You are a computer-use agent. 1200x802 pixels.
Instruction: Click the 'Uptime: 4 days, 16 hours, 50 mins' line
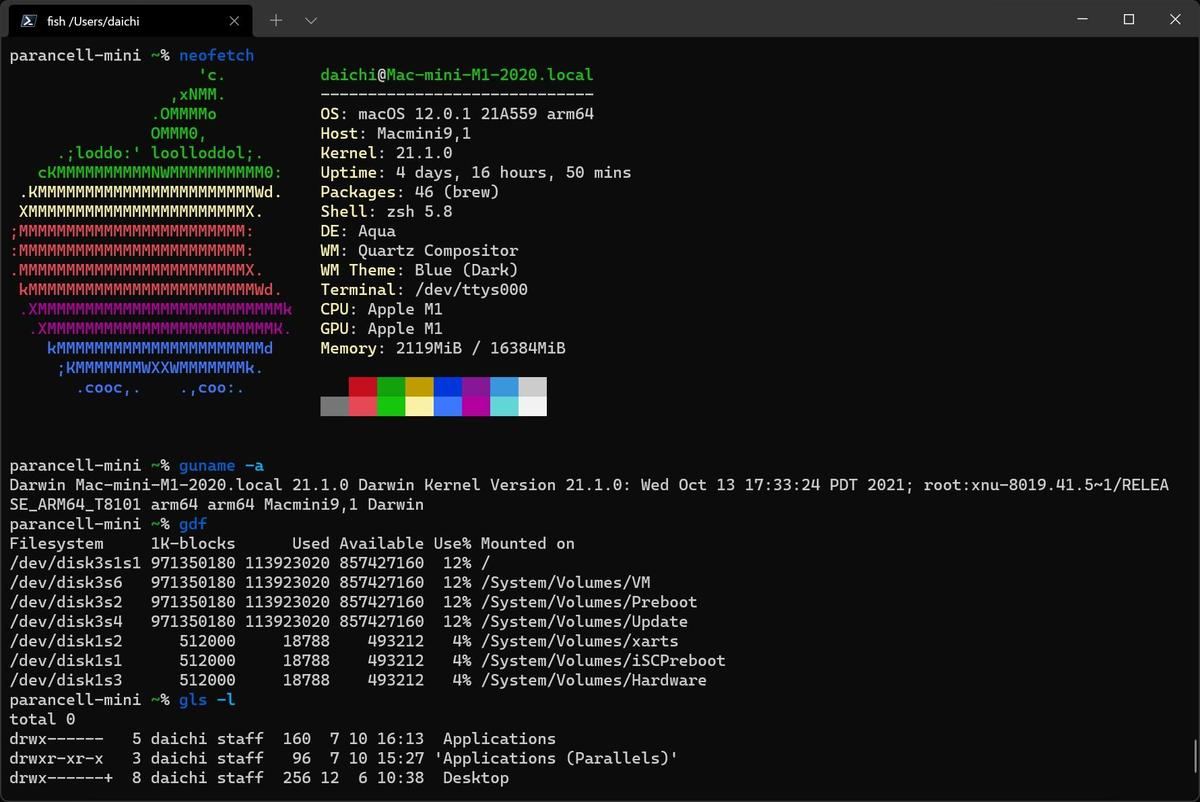476,172
